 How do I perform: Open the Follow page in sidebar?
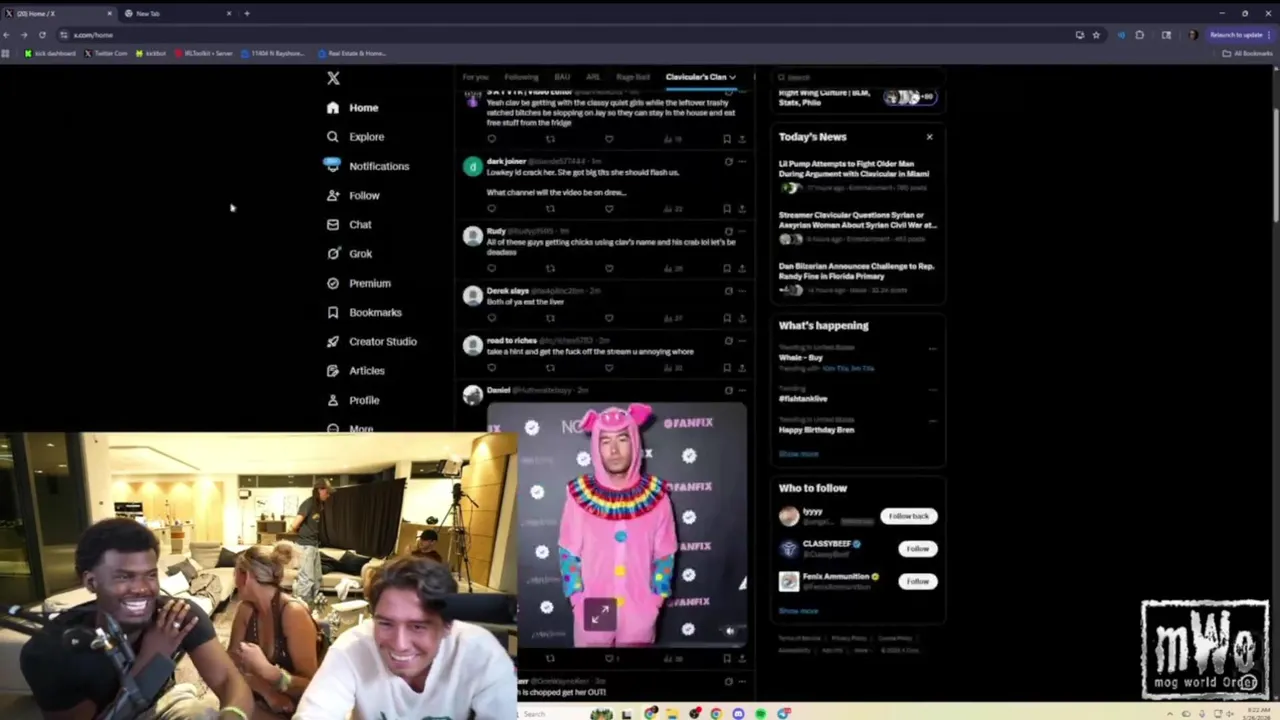[x=353, y=196]
